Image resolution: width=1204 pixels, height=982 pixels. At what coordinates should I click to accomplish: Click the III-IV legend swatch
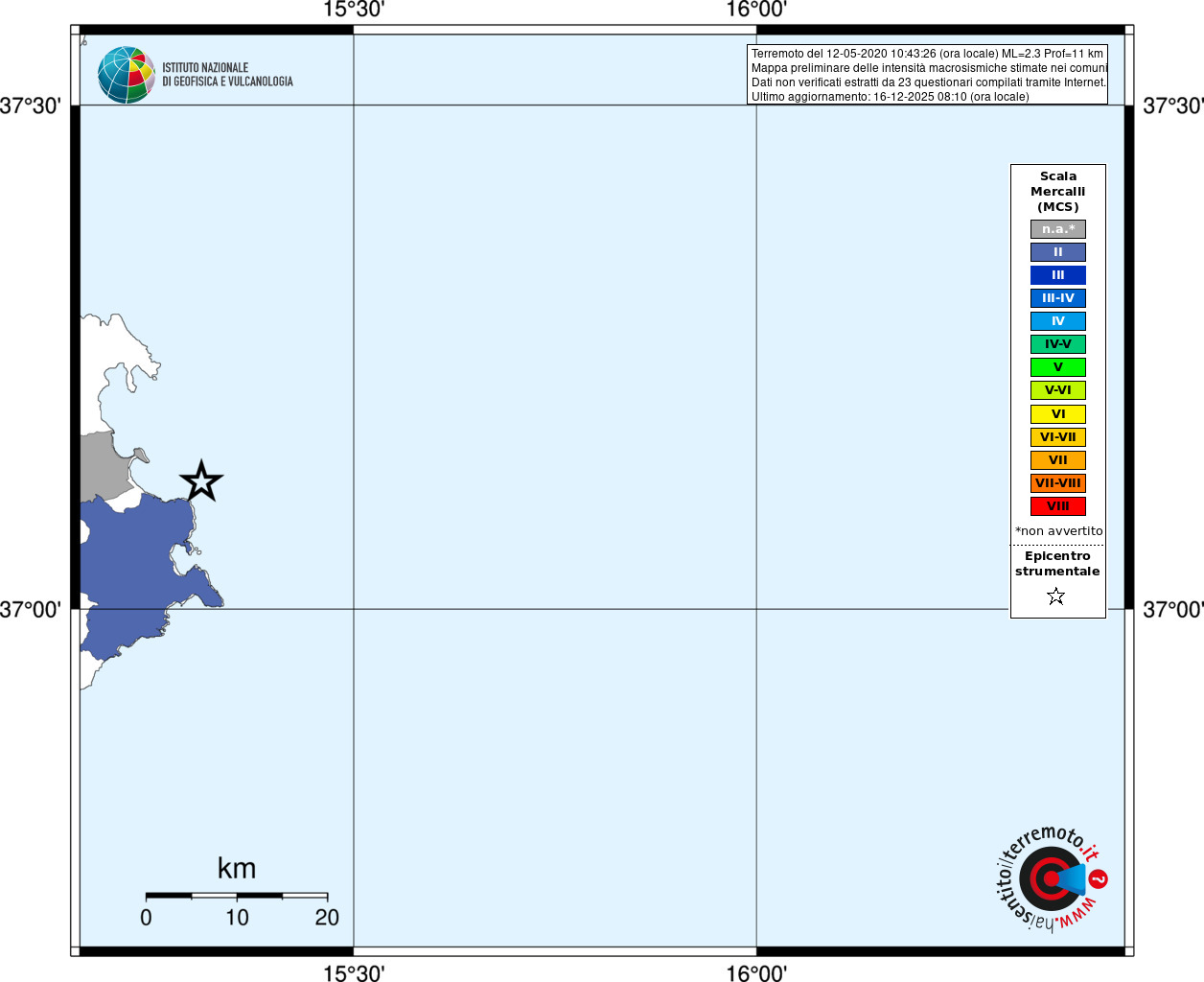pyautogui.click(x=1058, y=298)
